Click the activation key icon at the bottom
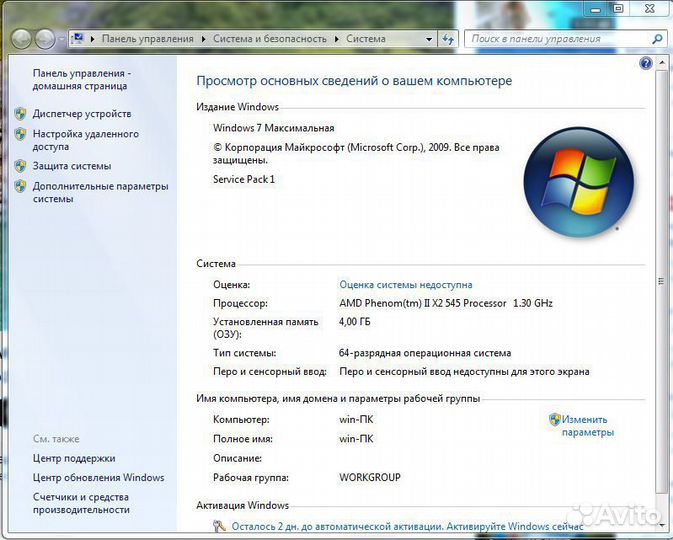Image resolution: width=673 pixels, height=540 pixels. click(x=221, y=525)
